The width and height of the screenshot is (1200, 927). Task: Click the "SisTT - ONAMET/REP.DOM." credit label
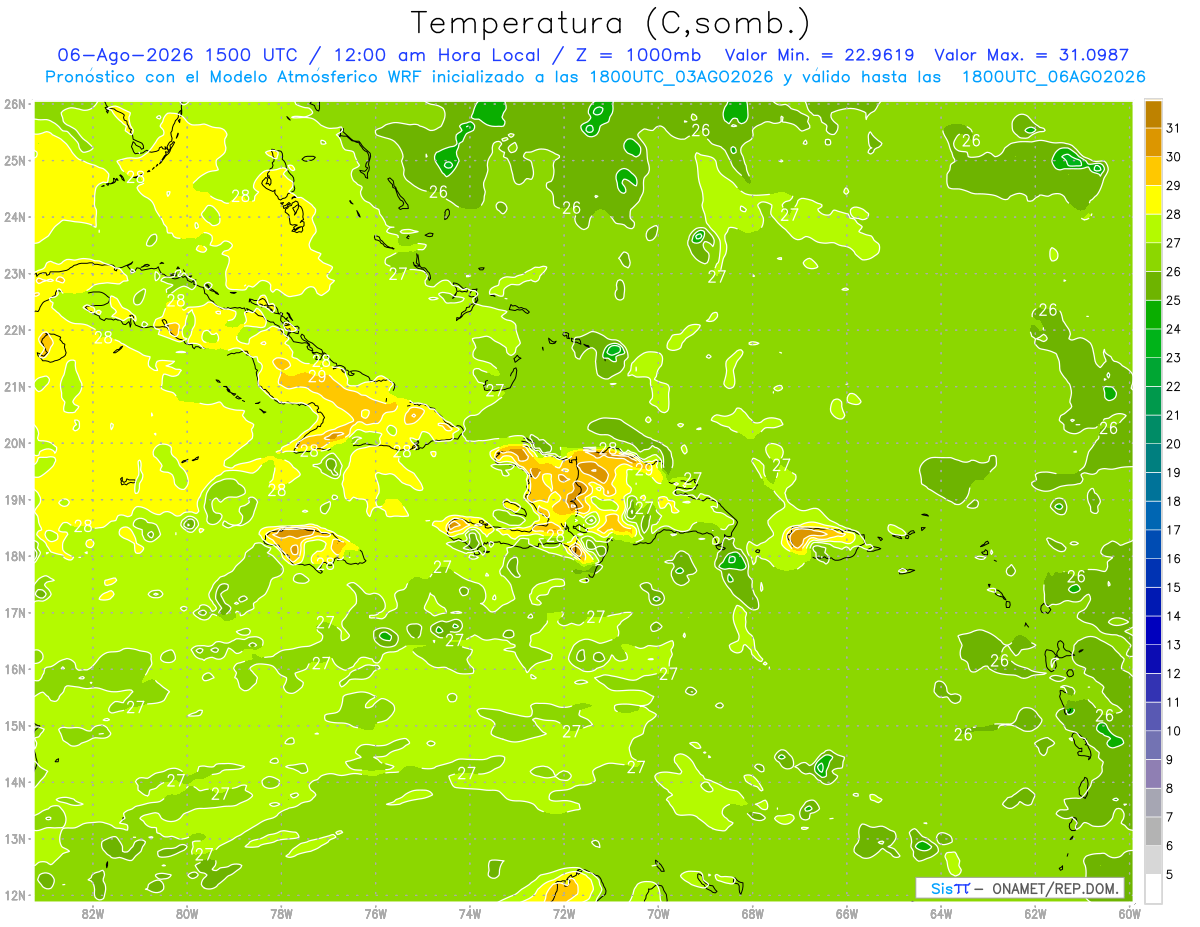pos(1020,888)
